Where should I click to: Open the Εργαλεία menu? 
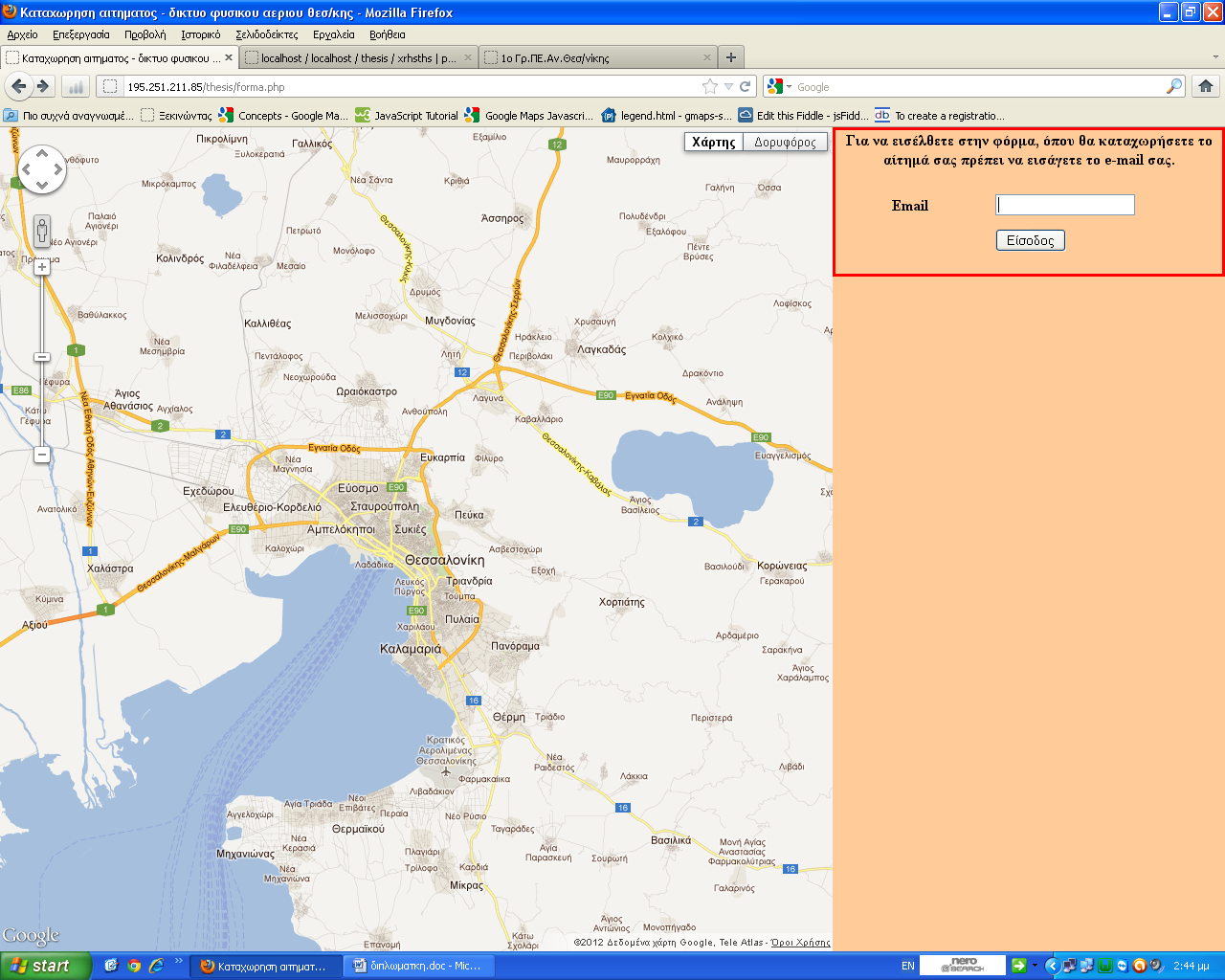[333, 34]
